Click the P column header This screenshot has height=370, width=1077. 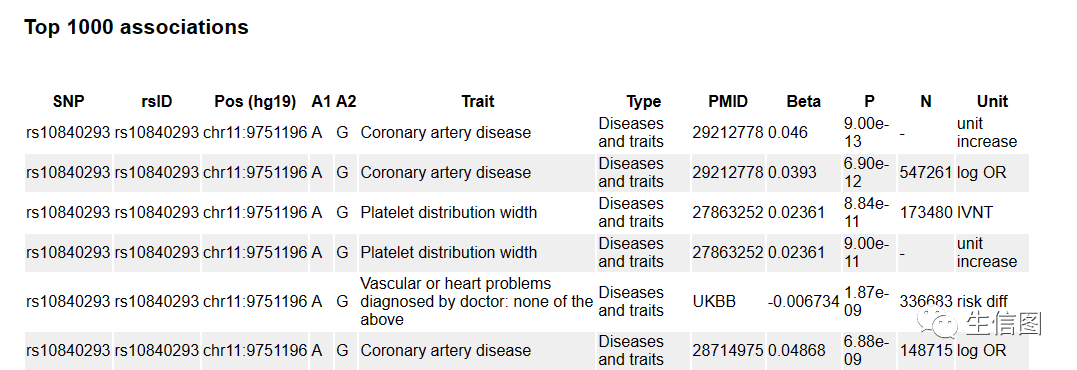869,102
